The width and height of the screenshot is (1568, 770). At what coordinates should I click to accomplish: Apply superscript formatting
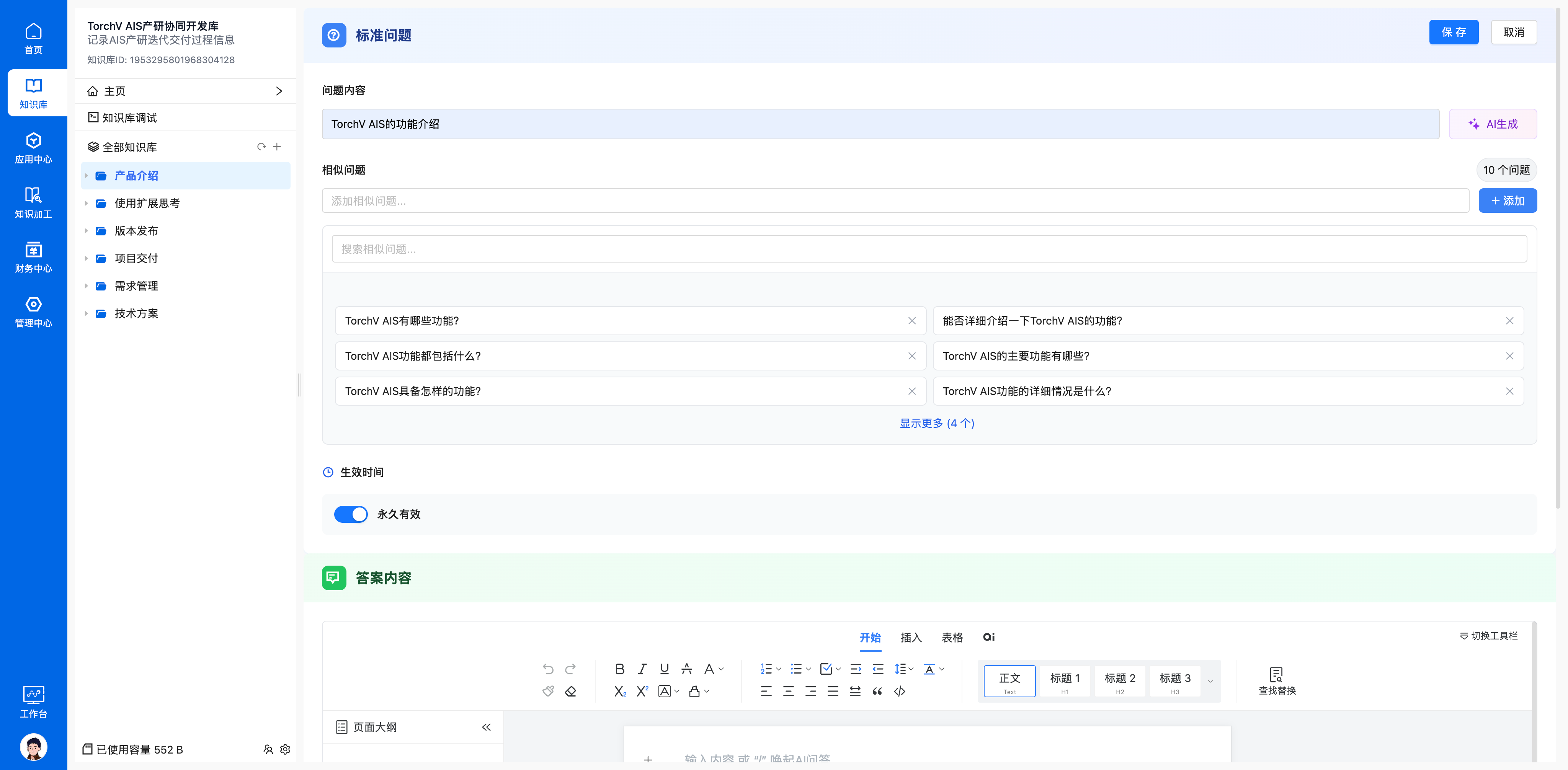tap(642, 691)
